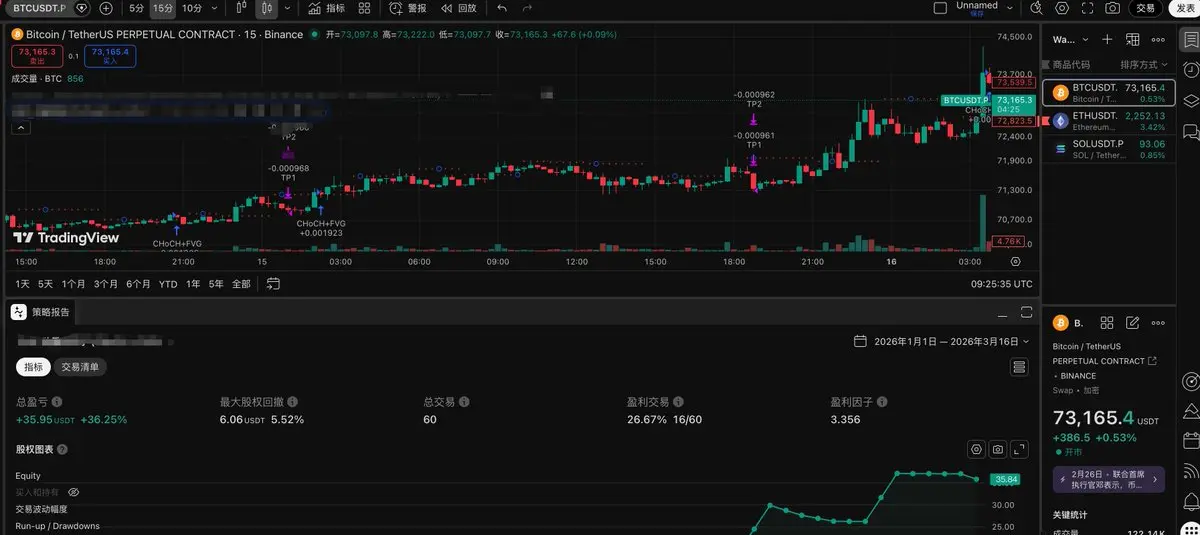Open the Unnamed layout save button
This screenshot has height=535, width=1200.
pos(977,8)
